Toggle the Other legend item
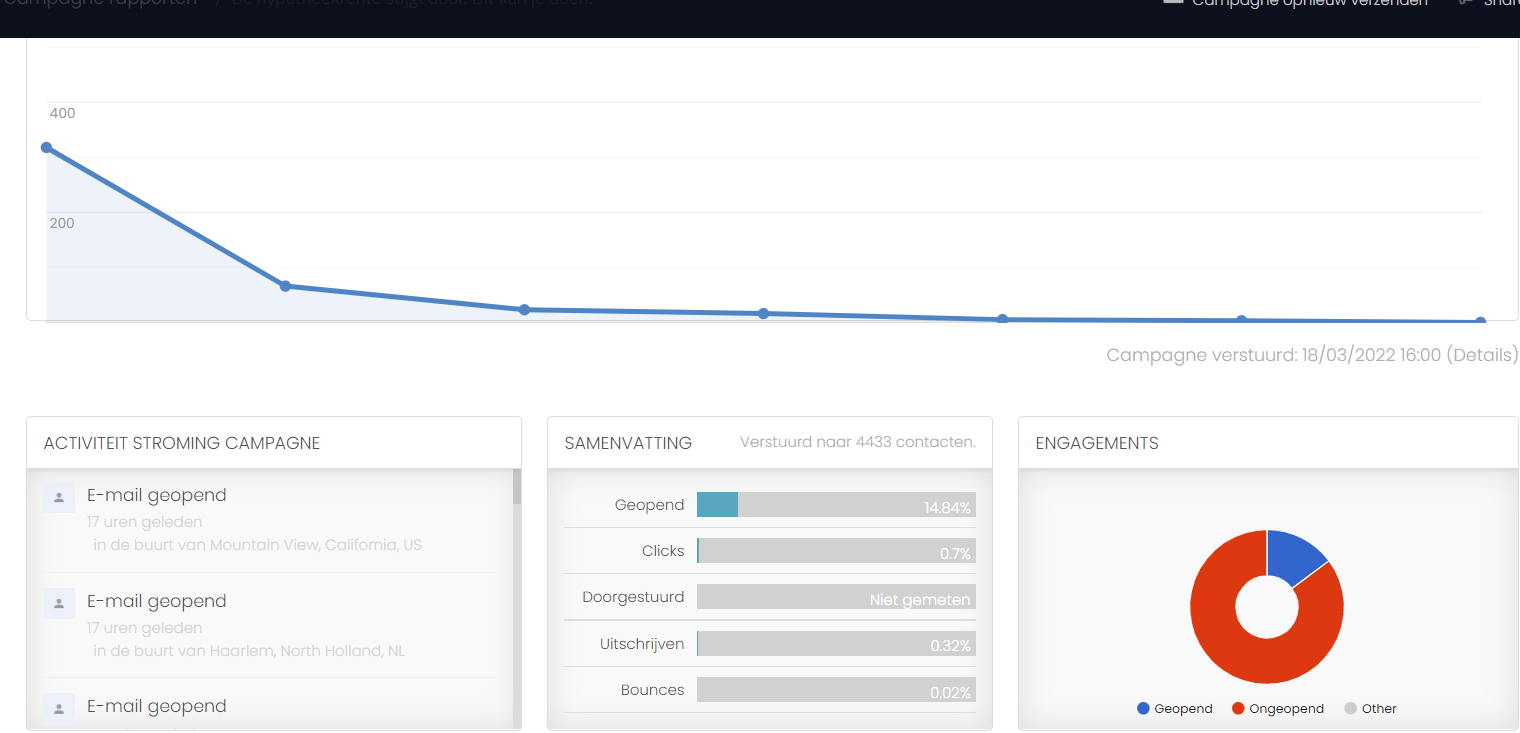This screenshot has height=733, width=1520. tap(1370, 709)
